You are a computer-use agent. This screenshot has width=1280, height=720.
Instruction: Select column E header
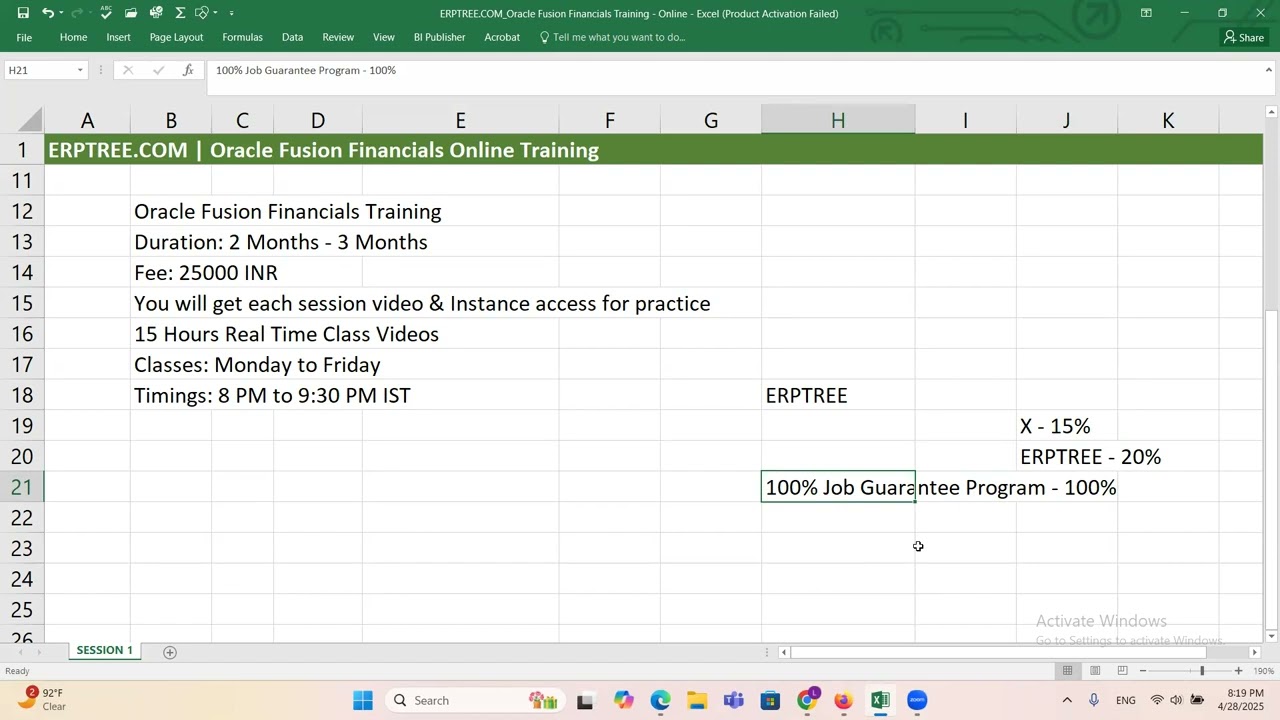click(x=460, y=120)
